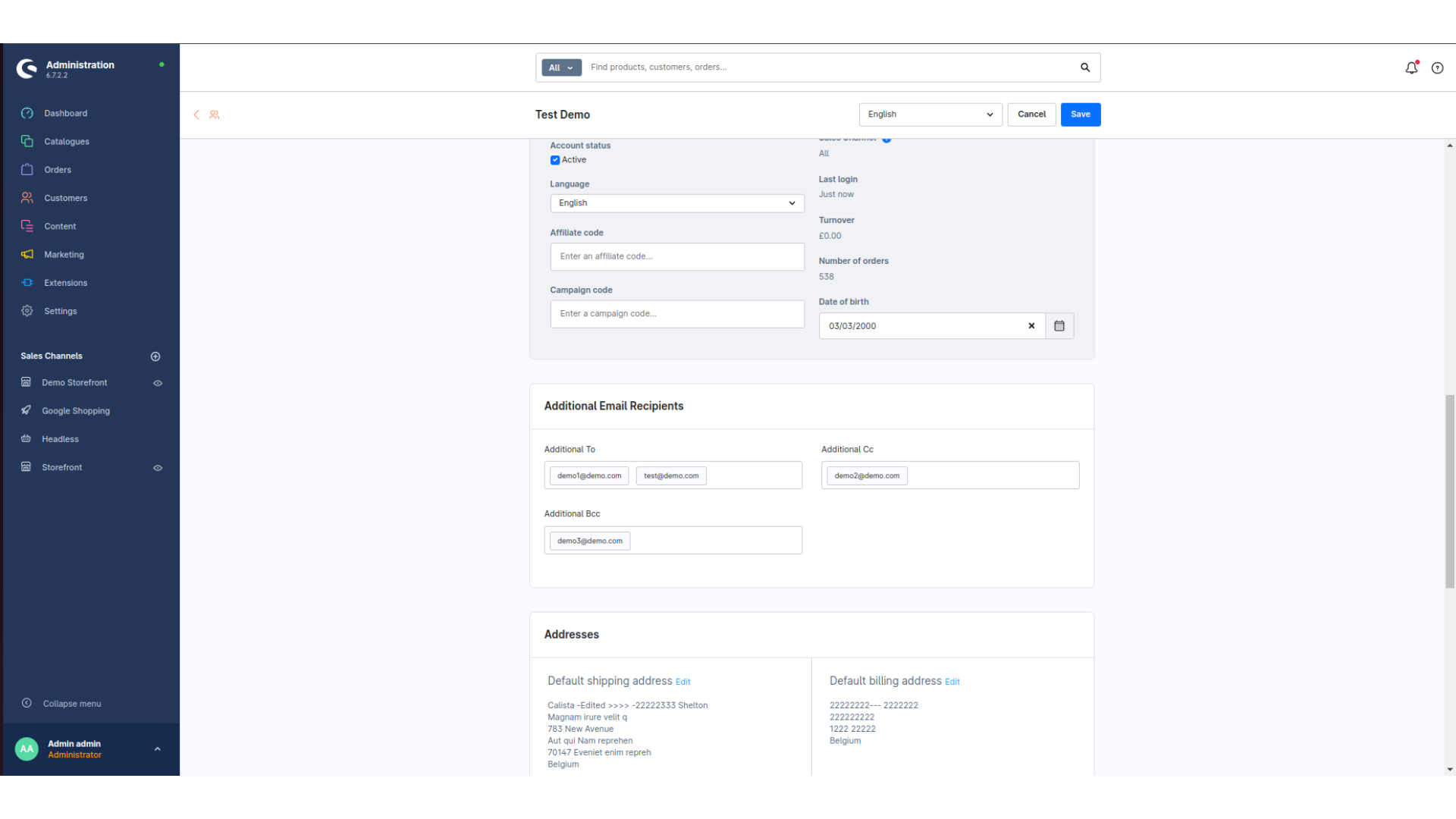Viewport: 1456px width, 819px height.
Task: Select the demo3@demo.com Bcc tag
Action: pyautogui.click(x=590, y=541)
